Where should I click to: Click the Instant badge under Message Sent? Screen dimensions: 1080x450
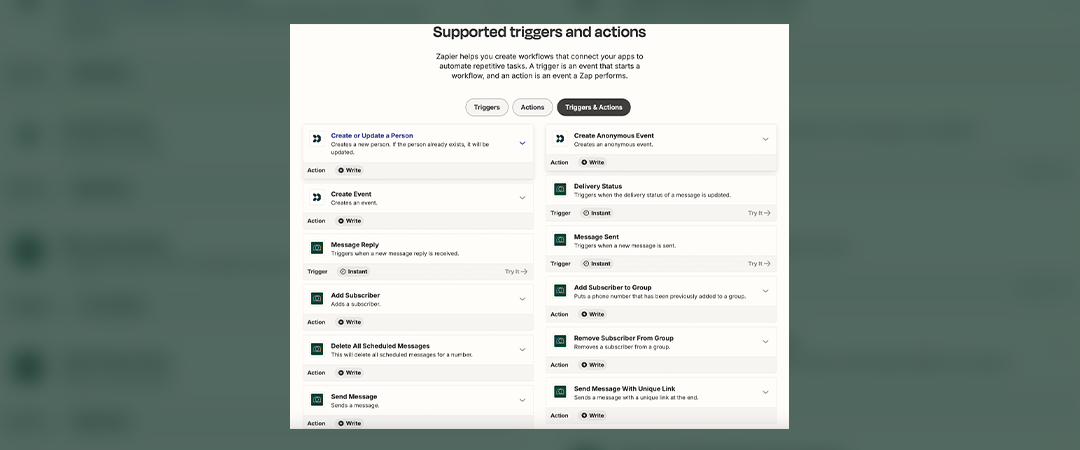click(x=596, y=263)
